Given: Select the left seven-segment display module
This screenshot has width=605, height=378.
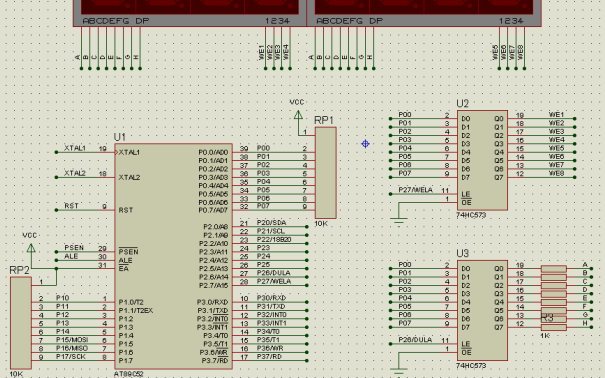Looking at the screenshot, I should tap(189, 13).
